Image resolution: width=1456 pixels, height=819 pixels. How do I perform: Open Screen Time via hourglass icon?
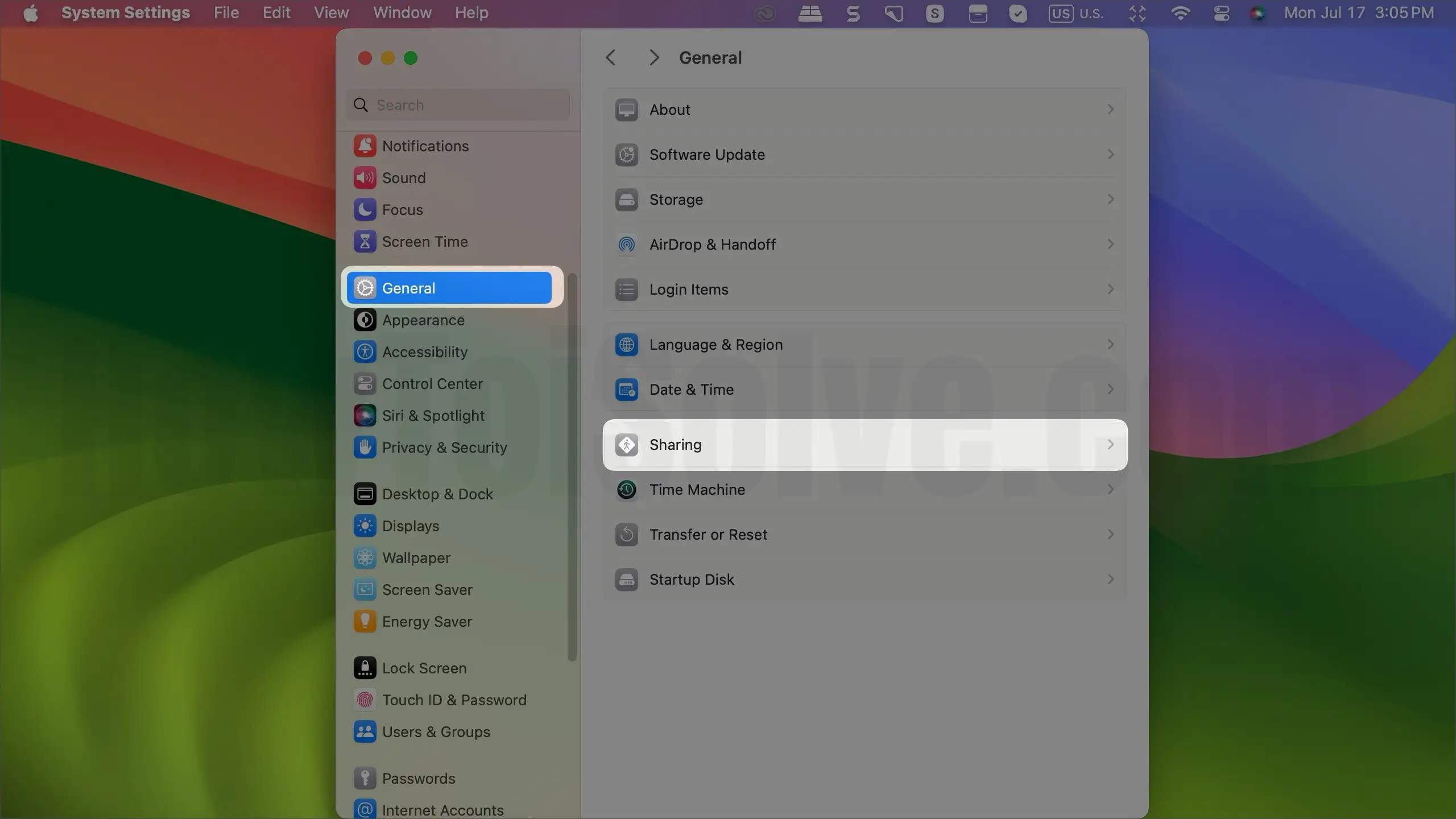click(x=365, y=242)
